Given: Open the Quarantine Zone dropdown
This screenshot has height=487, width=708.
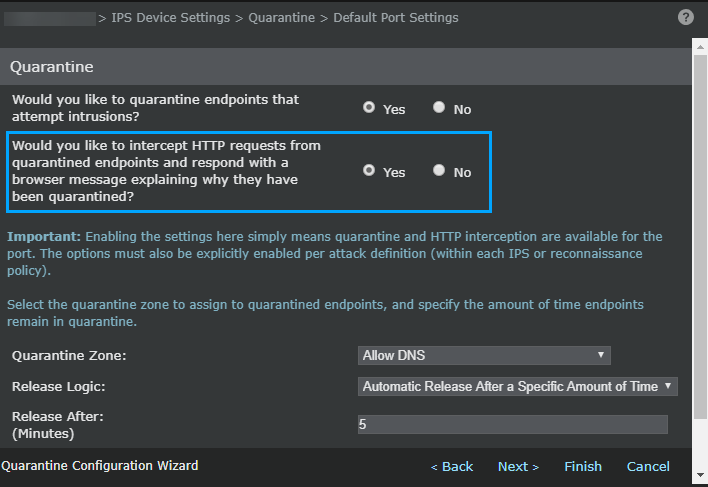Looking at the screenshot, I should click(x=484, y=355).
